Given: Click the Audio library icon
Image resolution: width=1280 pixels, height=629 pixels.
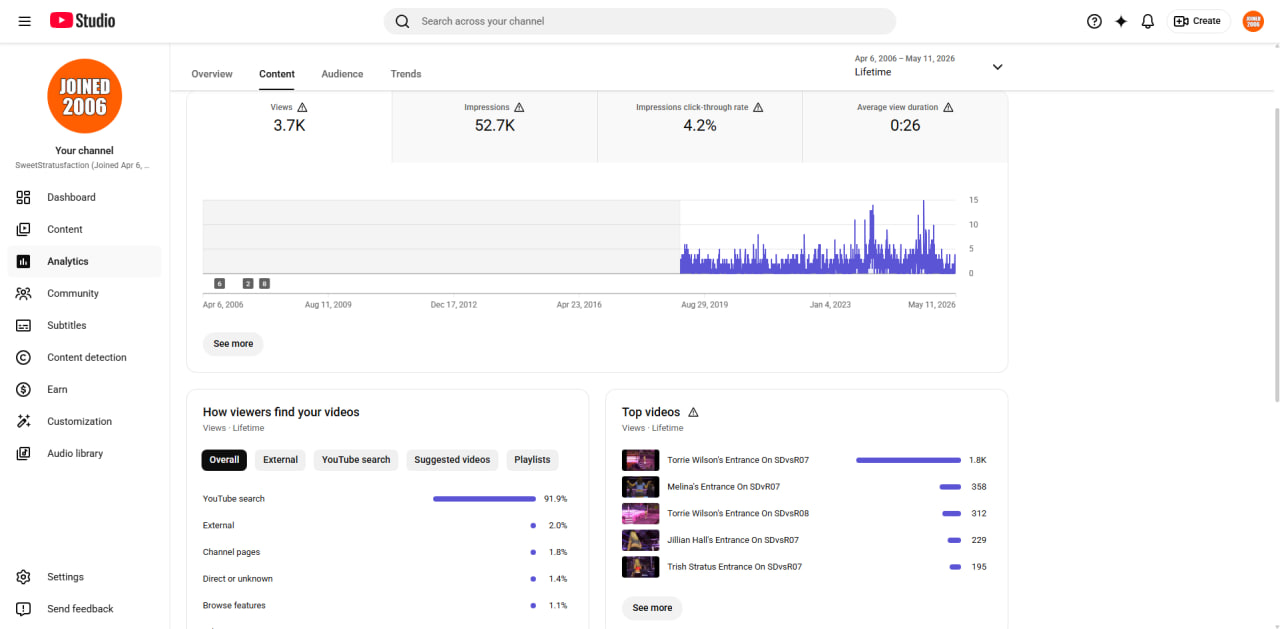Looking at the screenshot, I should [24, 453].
